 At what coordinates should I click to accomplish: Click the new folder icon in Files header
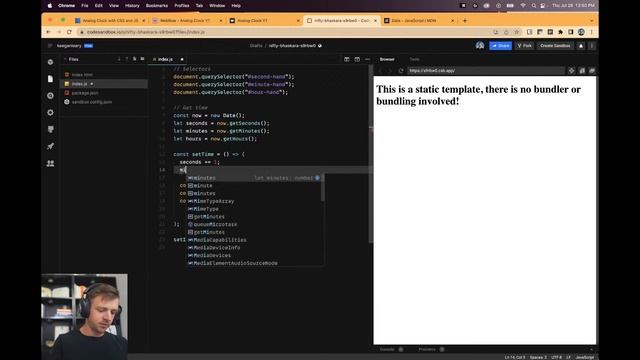[x=142, y=59]
